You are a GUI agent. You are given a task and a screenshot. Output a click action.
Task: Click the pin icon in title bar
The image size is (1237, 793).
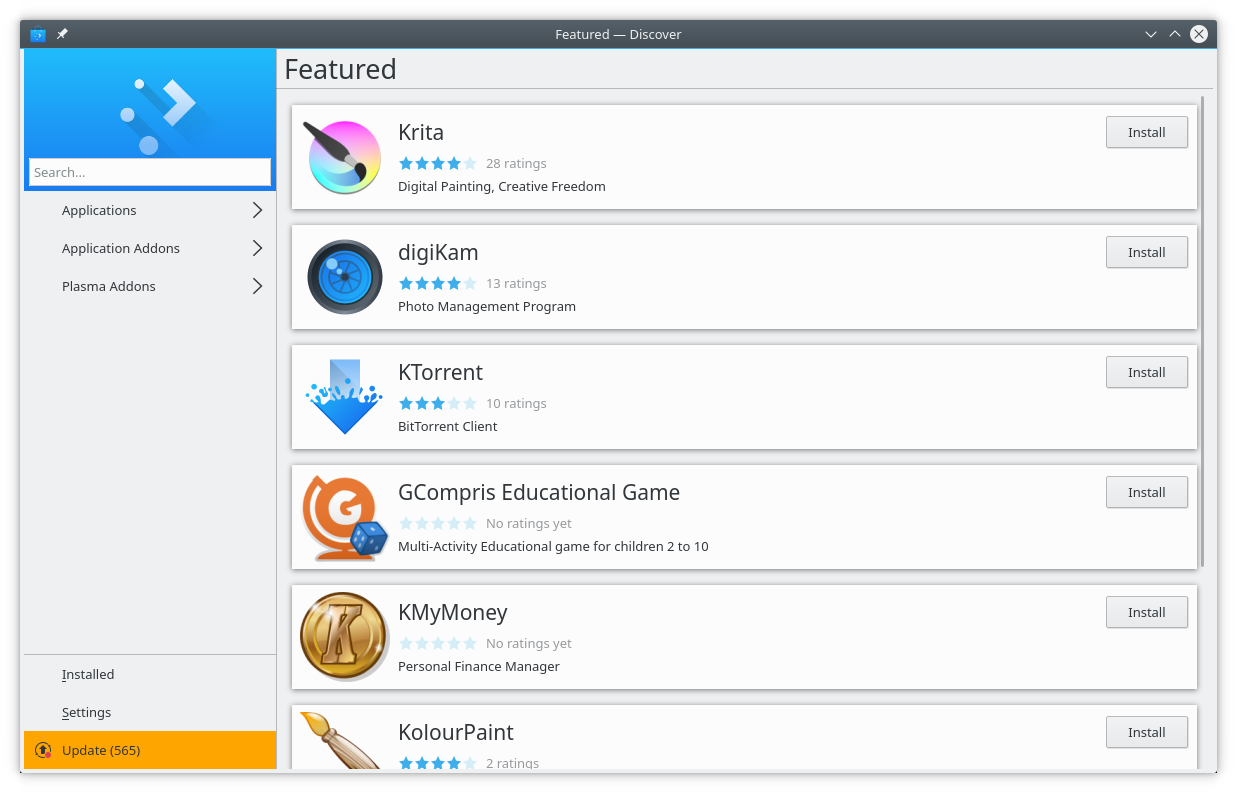[62, 34]
